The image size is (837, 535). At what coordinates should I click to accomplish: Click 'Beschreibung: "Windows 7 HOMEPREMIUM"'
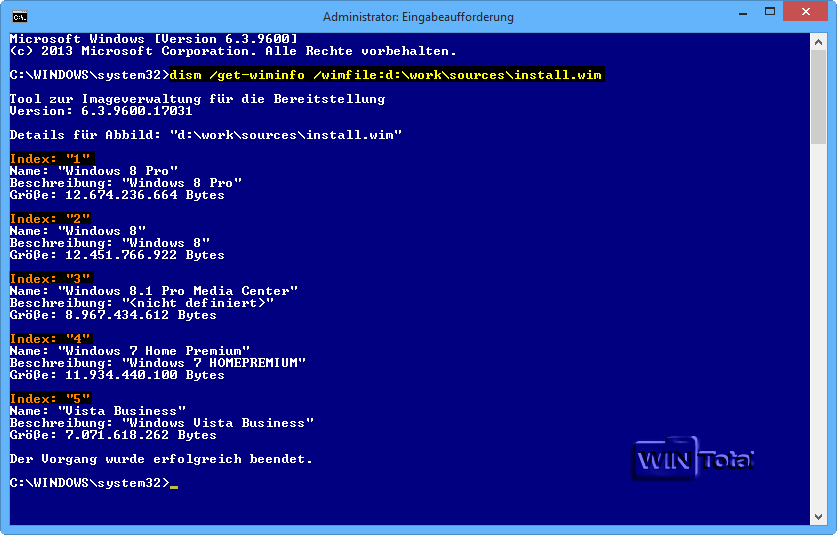[x=157, y=363]
